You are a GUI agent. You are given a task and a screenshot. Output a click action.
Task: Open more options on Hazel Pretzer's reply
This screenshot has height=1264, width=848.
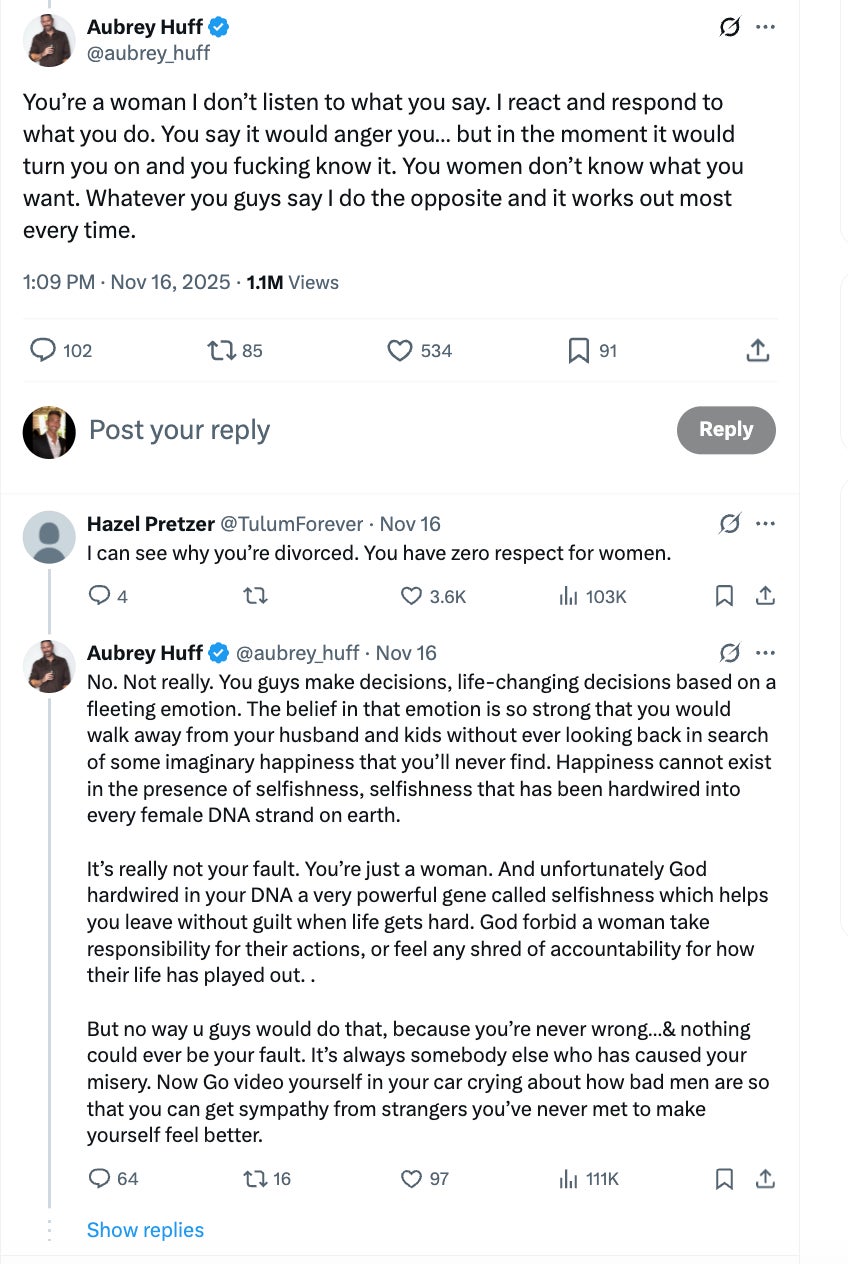click(x=766, y=523)
